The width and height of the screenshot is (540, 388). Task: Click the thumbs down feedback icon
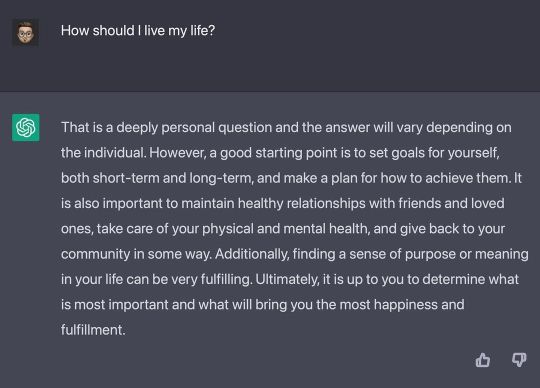pos(519,360)
